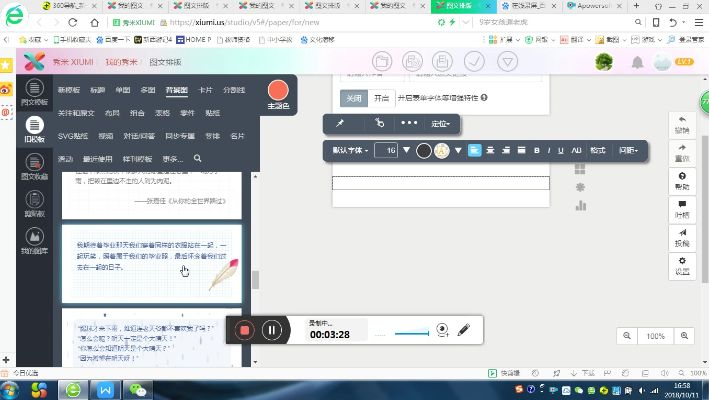
Task: Click the notification bell icon
Action: click(x=637, y=62)
